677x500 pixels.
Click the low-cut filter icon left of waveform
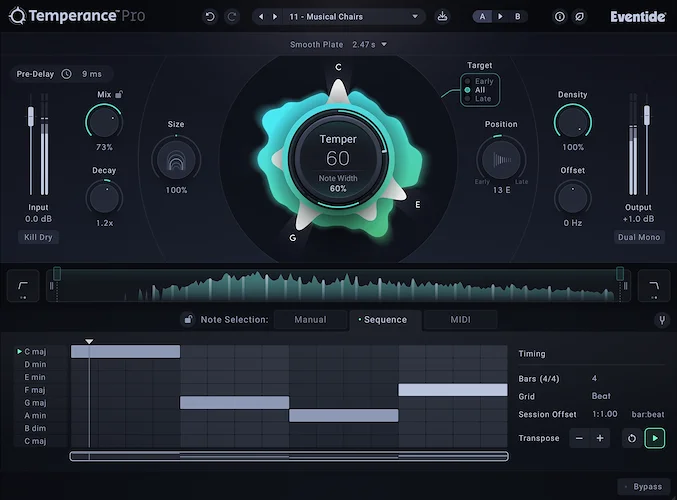pyautogui.click(x=23, y=286)
